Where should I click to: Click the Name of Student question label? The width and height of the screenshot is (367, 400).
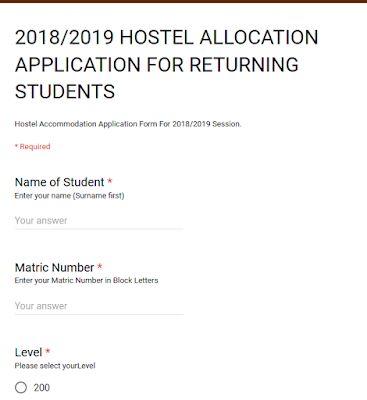[60, 182]
